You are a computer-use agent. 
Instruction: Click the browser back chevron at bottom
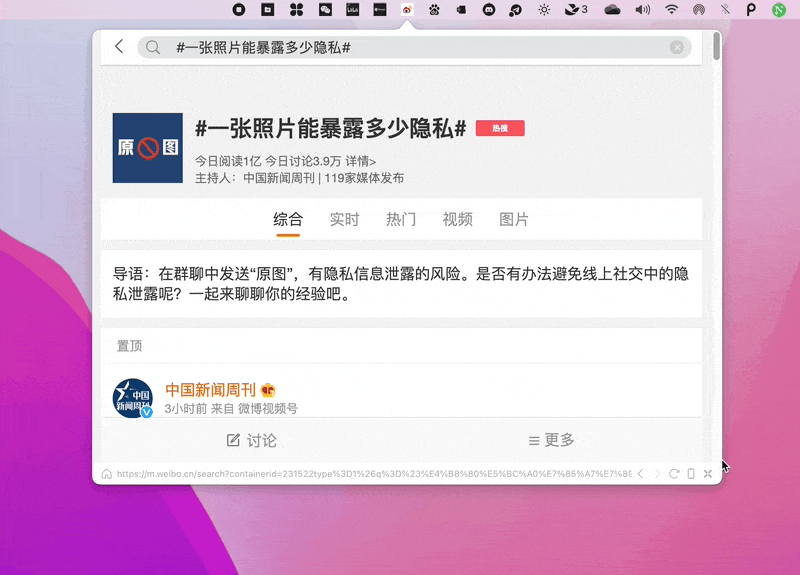pyautogui.click(x=640, y=474)
